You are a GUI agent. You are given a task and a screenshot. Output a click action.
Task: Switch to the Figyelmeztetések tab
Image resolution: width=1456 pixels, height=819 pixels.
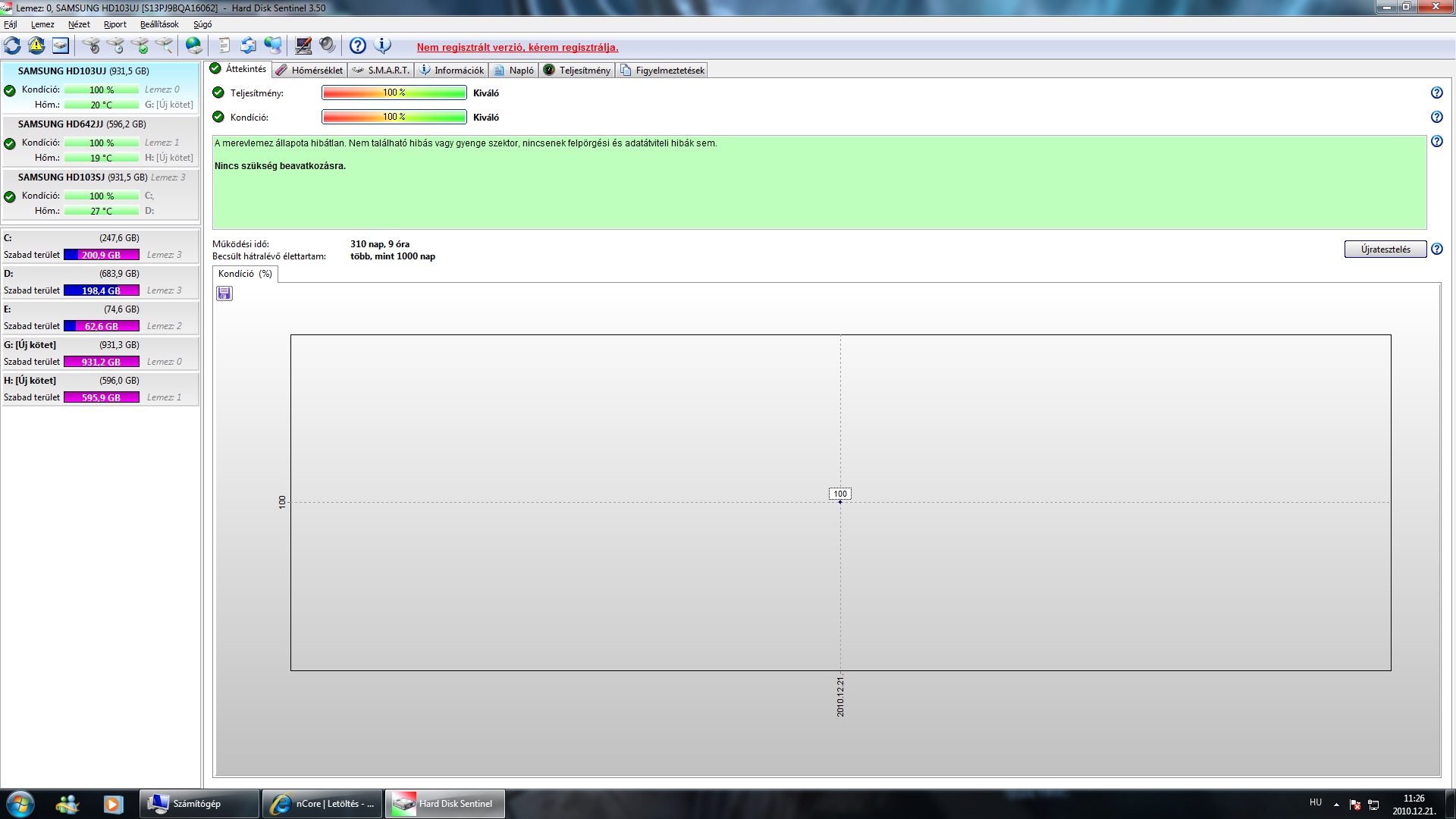pyautogui.click(x=662, y=71)
